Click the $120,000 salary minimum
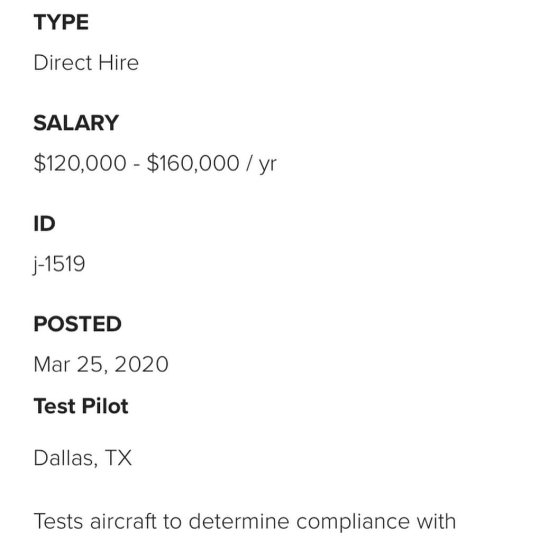540x540 pixels. [80, 163]
